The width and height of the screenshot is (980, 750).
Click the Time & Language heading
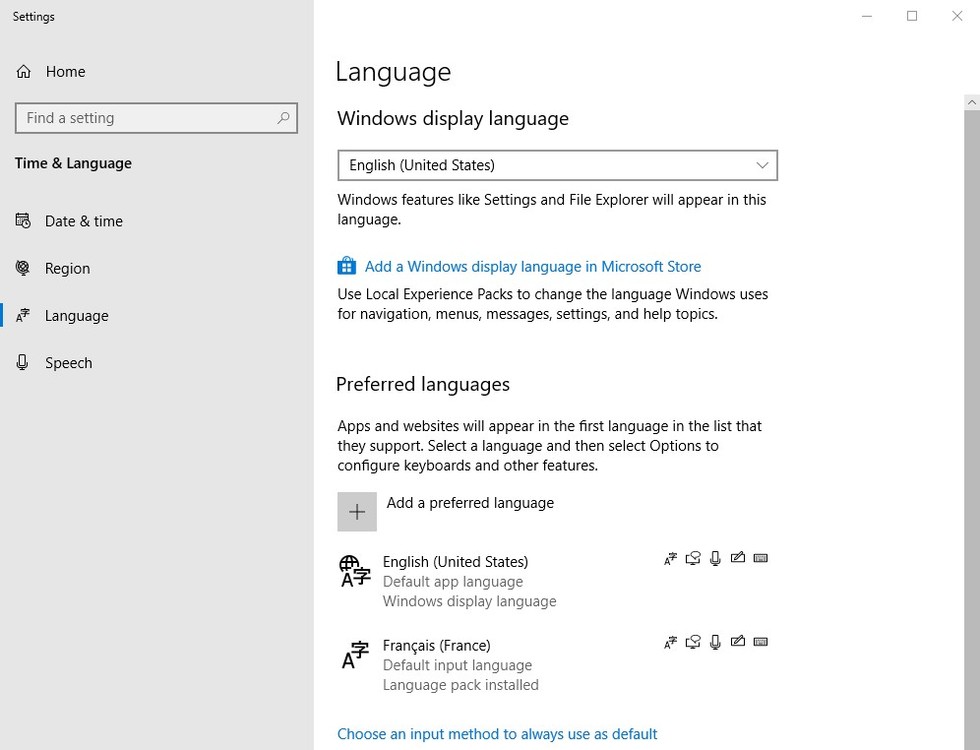(73, 163)
